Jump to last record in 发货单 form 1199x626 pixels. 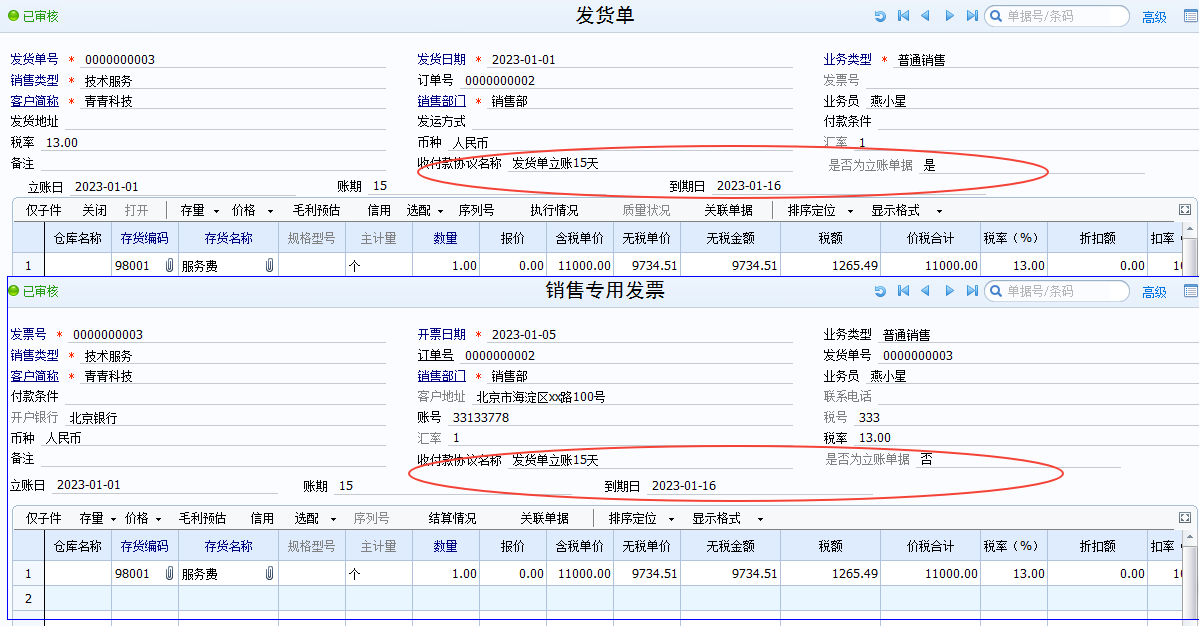(972, 16)
